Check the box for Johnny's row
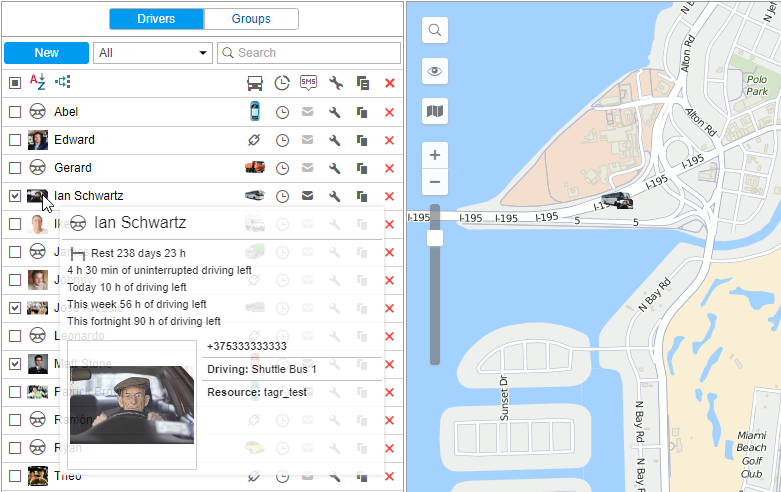This screenshot has width=781, height=492. [15, 280]
